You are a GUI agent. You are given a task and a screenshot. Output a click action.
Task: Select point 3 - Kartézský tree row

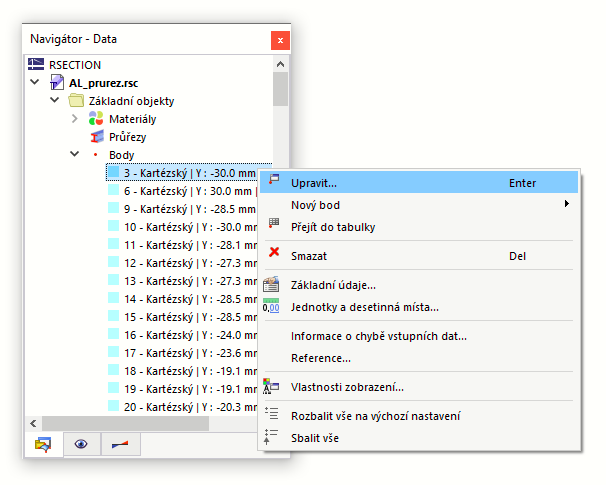coord(182,172)
